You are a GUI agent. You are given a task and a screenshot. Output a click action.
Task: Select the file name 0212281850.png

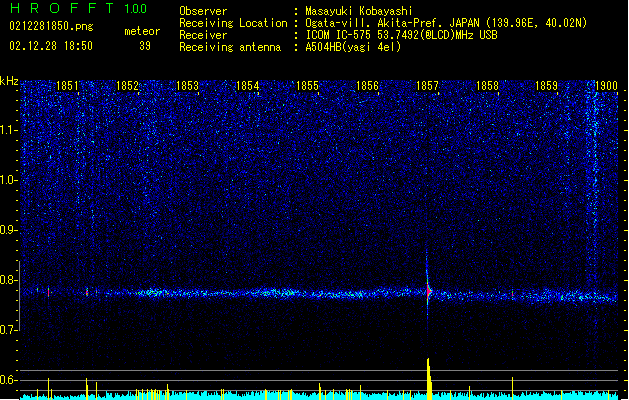pos(51,26)
